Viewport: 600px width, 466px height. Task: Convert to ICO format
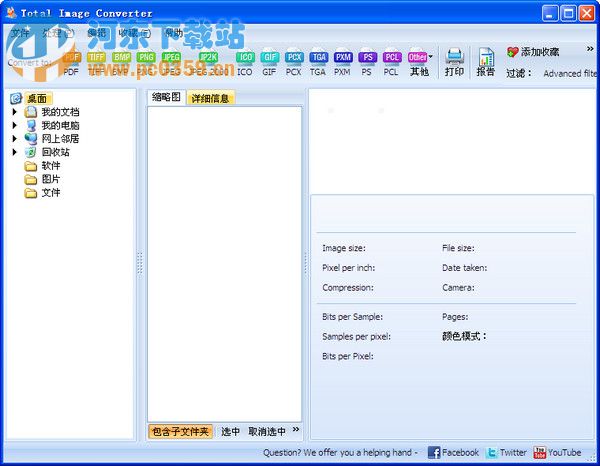(245, 64)
